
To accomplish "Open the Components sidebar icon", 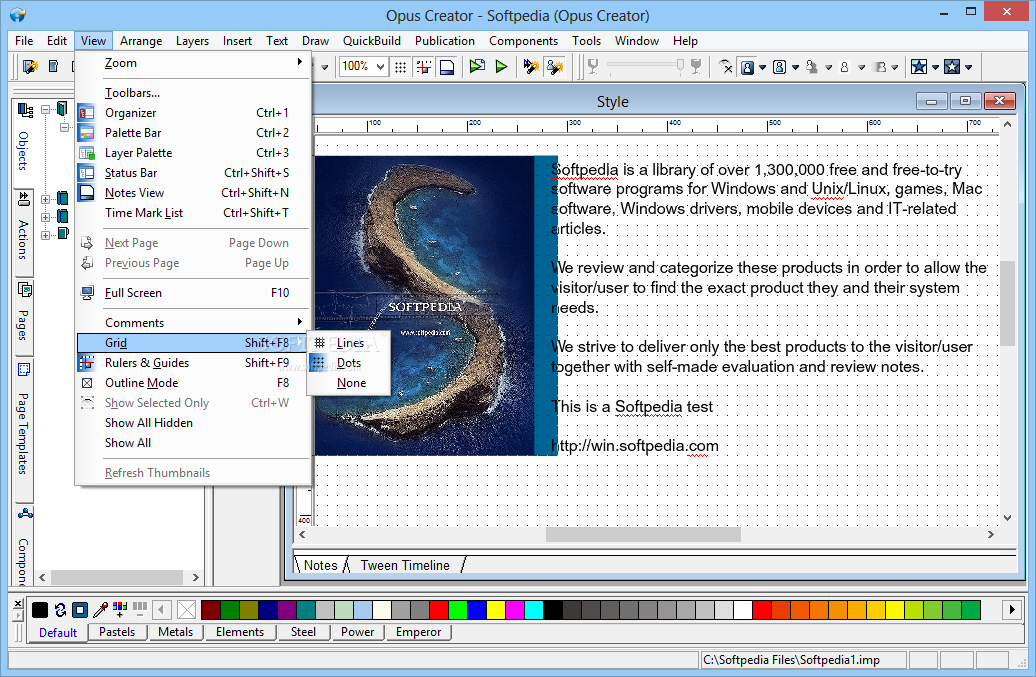I will coord(25,514).
